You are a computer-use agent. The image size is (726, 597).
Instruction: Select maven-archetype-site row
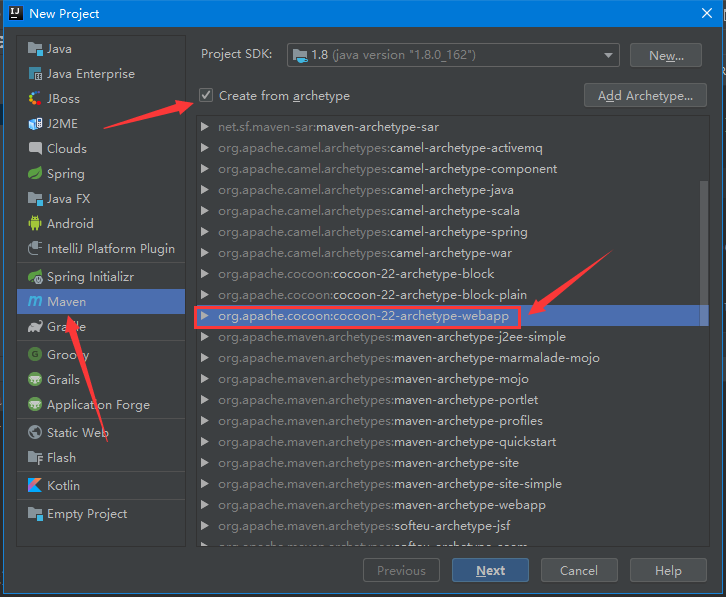coord(453,463)
